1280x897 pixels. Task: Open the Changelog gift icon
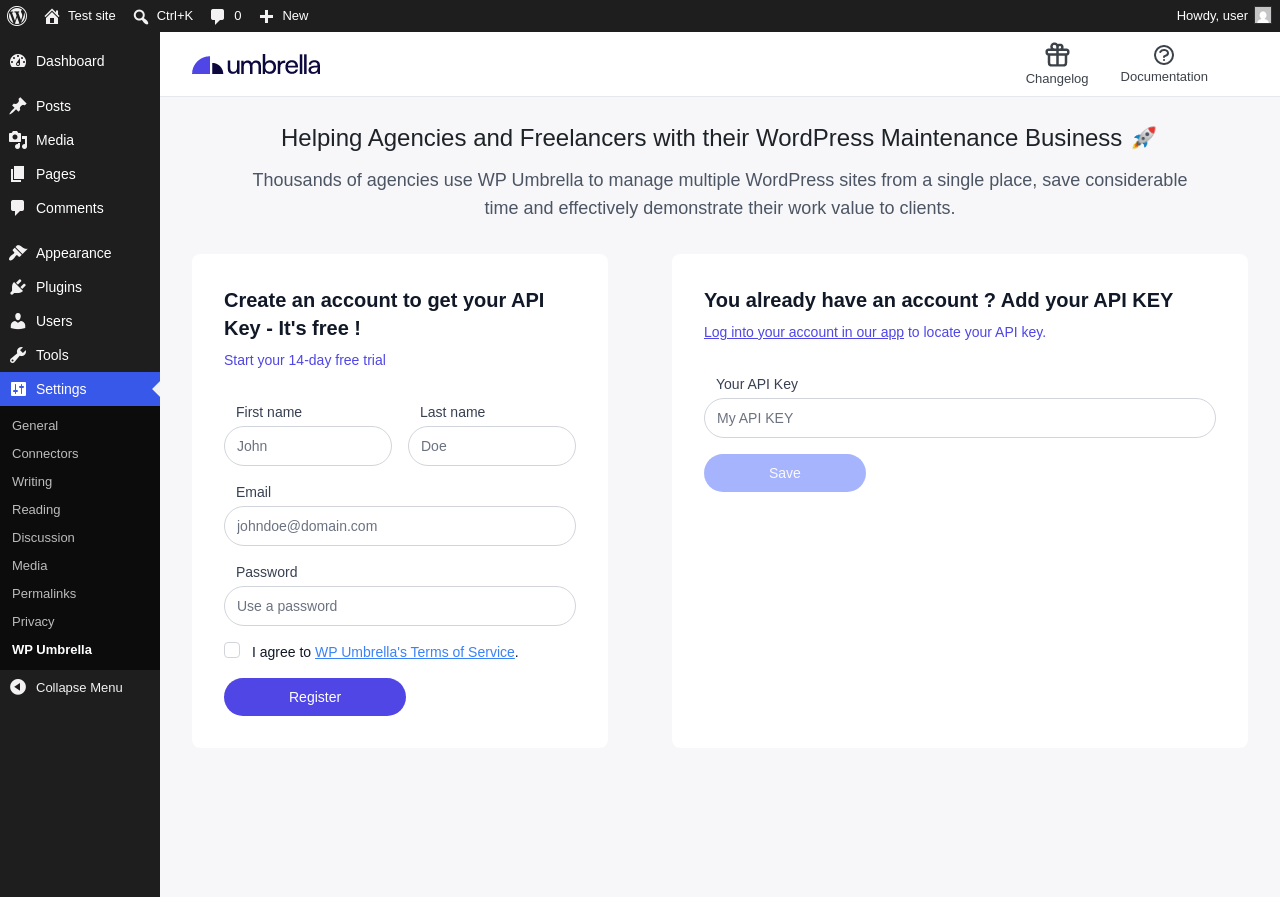coord(1057,55)
